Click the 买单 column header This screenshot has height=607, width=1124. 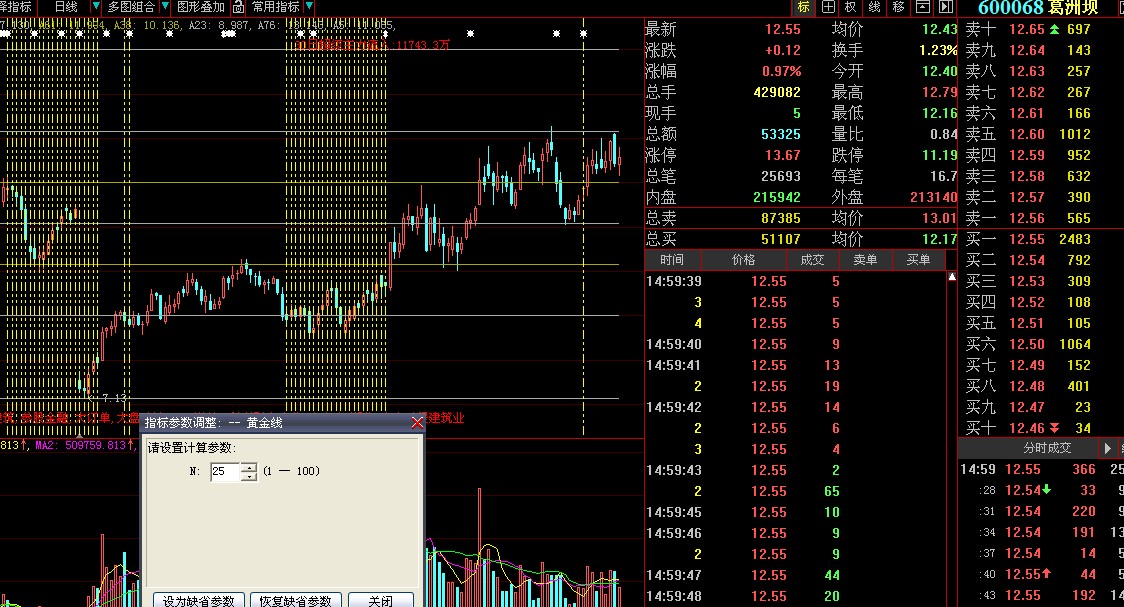pos(918,260)
